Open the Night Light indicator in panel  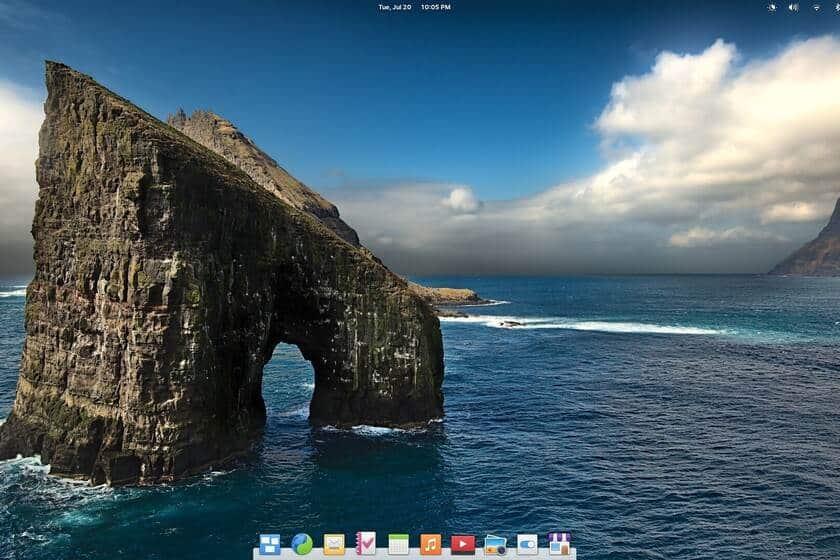tap(771, 7)
